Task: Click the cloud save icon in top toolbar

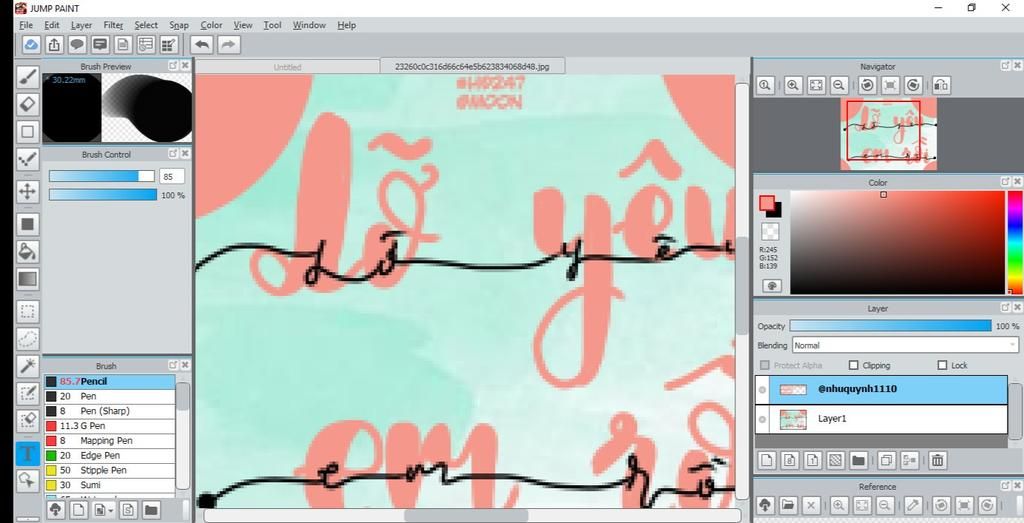Action: point(31,44)
